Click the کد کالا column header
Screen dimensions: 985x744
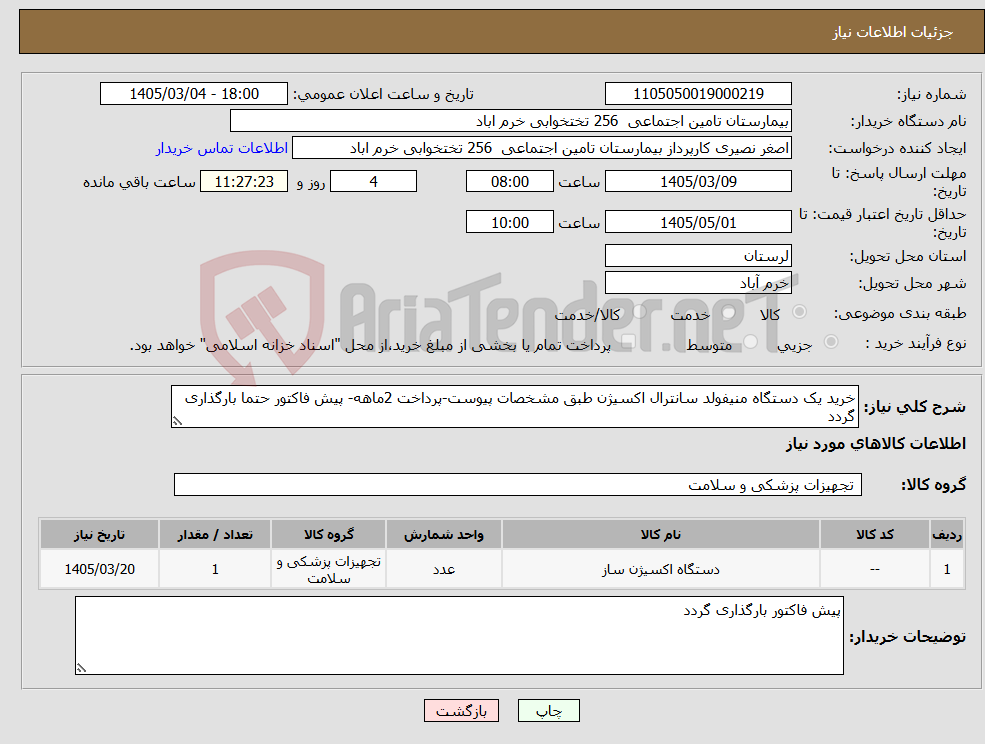pyautogui.click(x=874, y=535)
